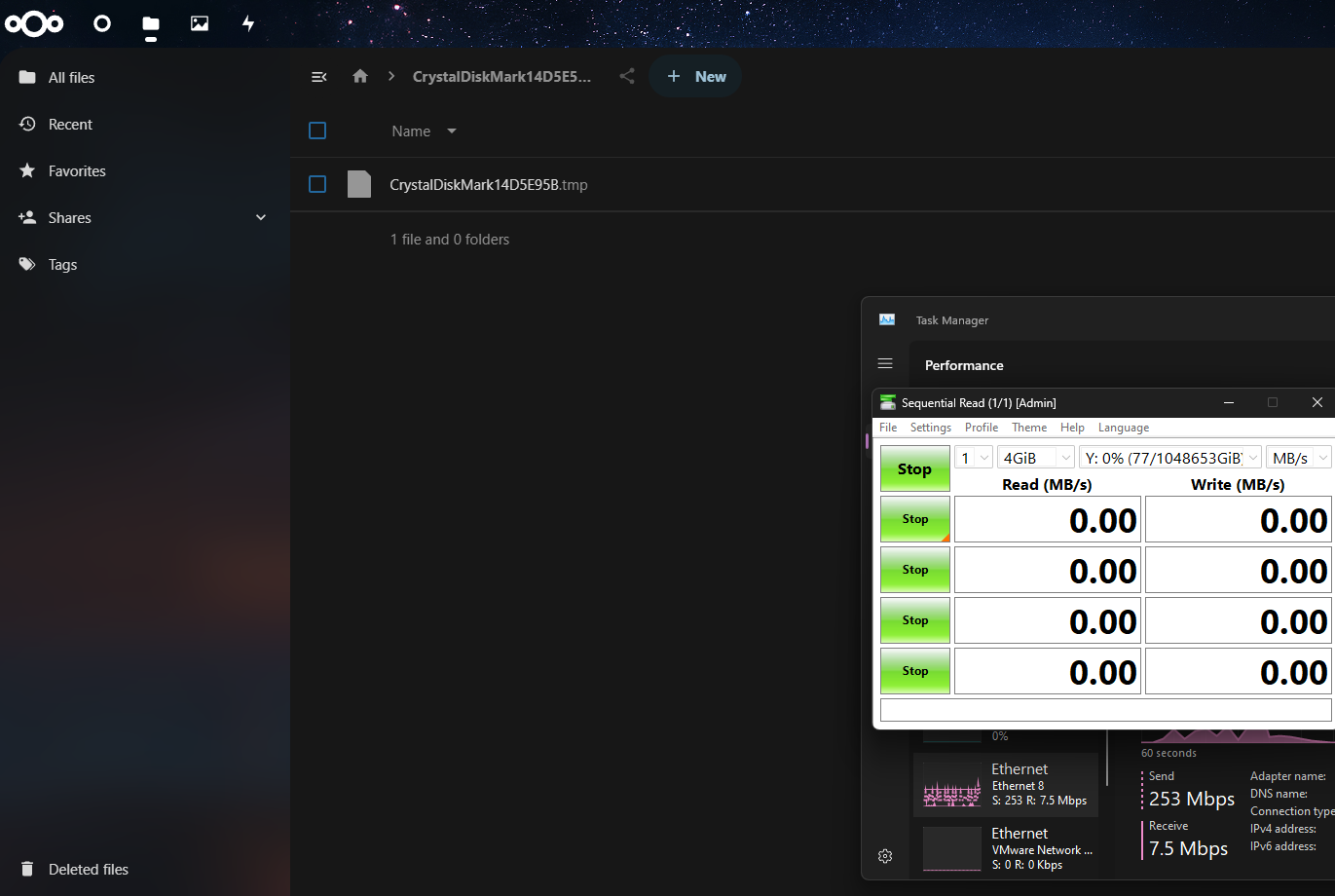Click the '1 file and 0 folders' summary
The width and height of the screenshot is (1335, 896).
[x=450, y=239]
